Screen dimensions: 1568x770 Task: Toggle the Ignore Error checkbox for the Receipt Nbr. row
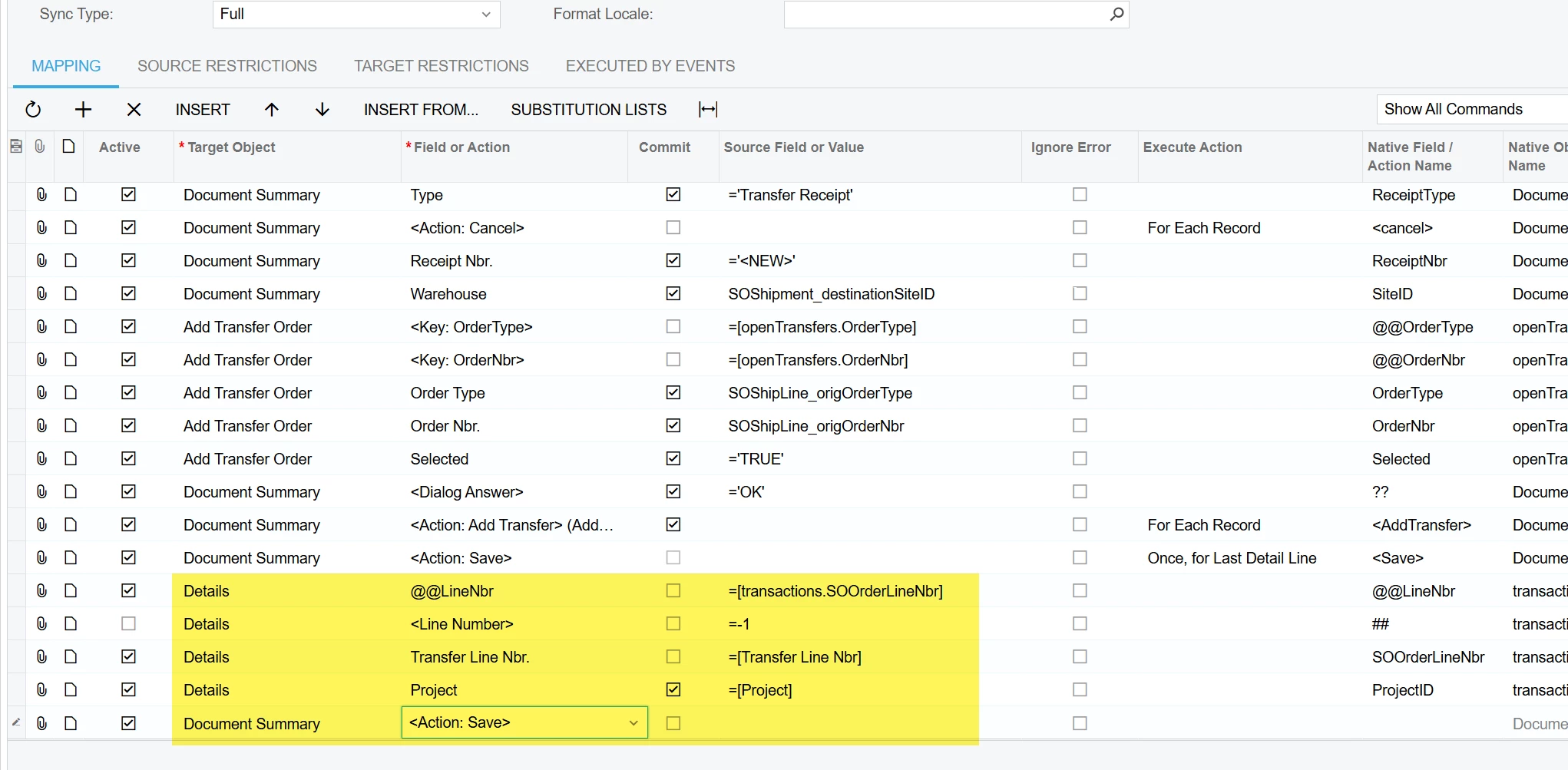1080,261
